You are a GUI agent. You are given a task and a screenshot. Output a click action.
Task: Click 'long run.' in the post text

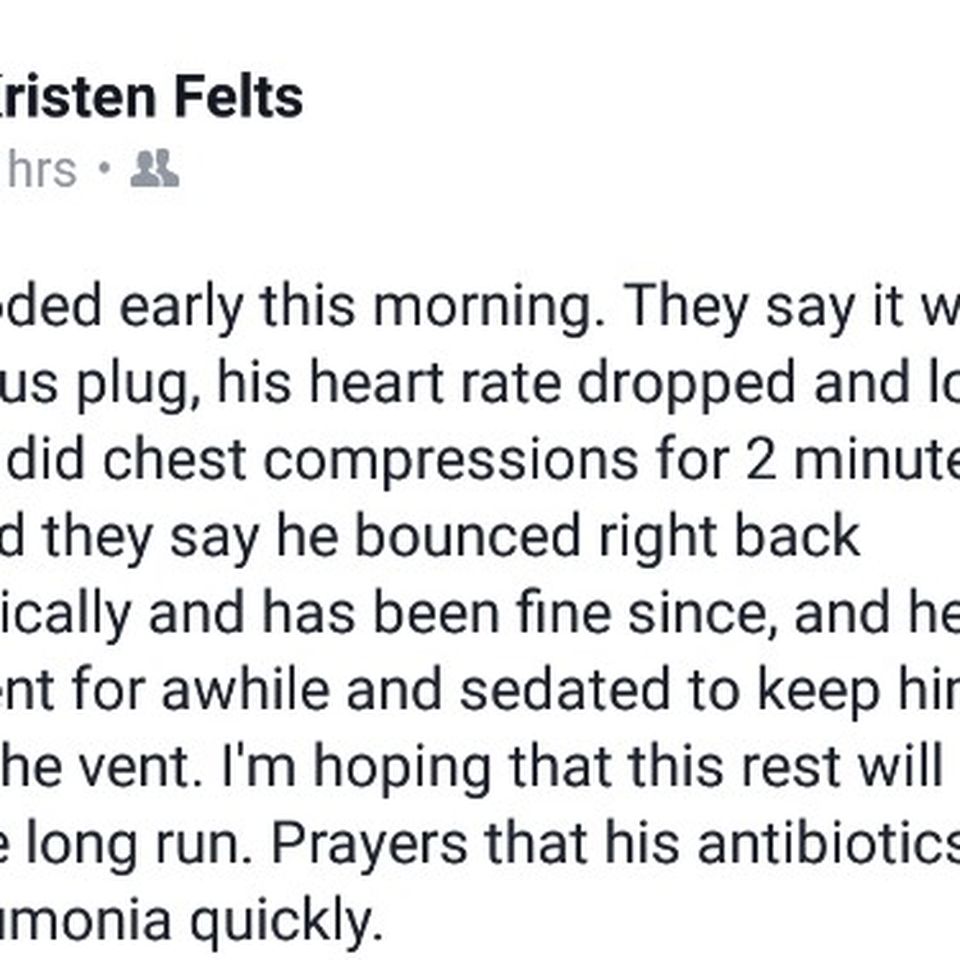pyautogui.click(x=139, y=847)
